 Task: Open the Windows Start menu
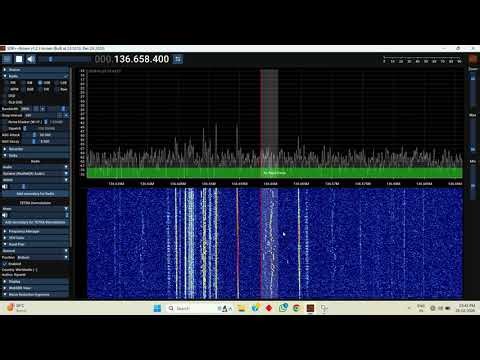coord(157,308)
